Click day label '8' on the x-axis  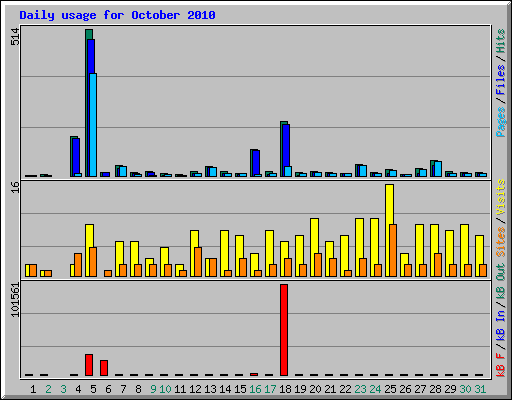click(138, 389)
